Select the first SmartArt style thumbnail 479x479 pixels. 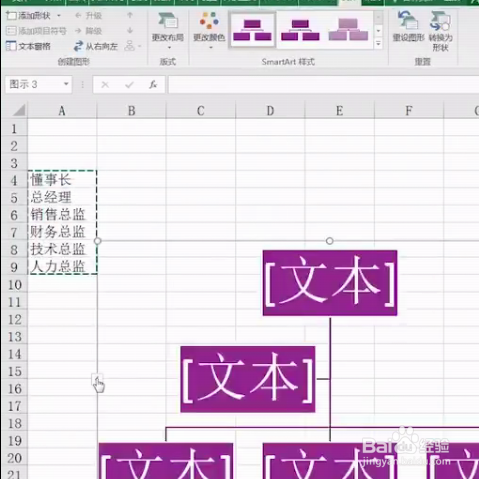pos(252,30)
